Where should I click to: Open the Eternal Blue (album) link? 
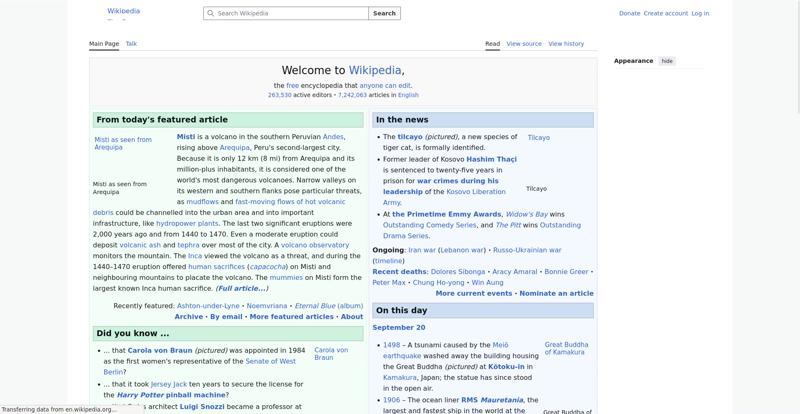click(329, 306)
